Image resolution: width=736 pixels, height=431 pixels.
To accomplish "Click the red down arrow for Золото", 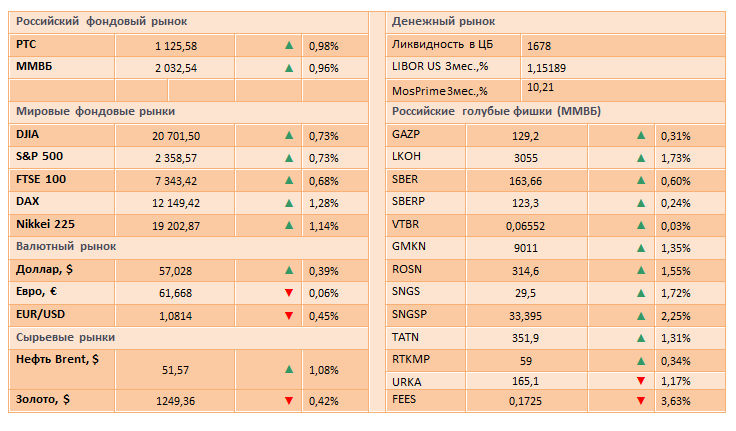I will tap(288, 401).
